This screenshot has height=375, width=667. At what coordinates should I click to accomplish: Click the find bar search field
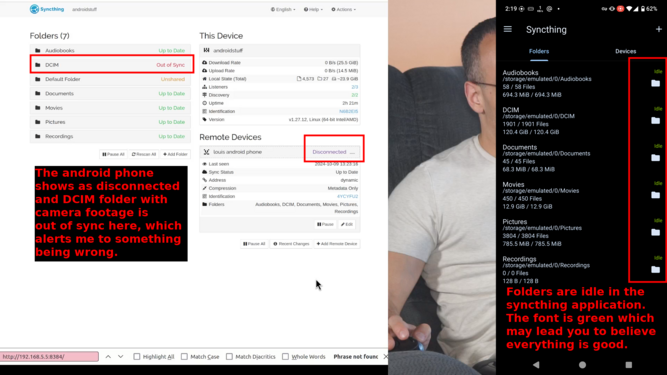click(49, 356)
